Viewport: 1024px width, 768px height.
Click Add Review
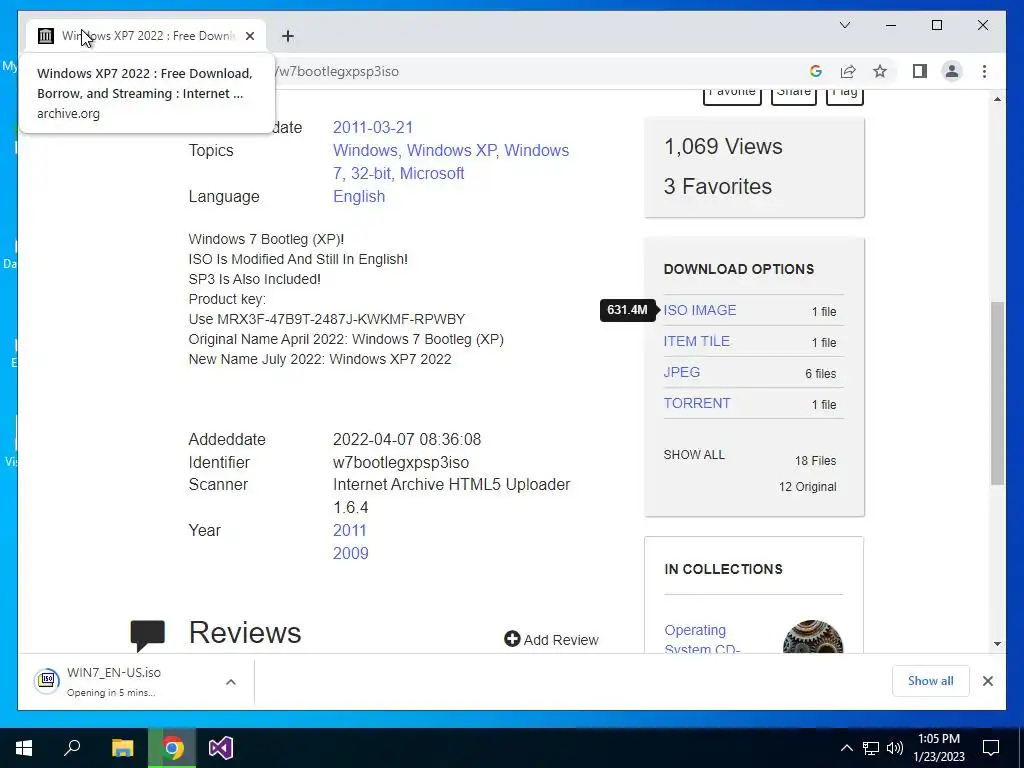click(x=551, y=639)
